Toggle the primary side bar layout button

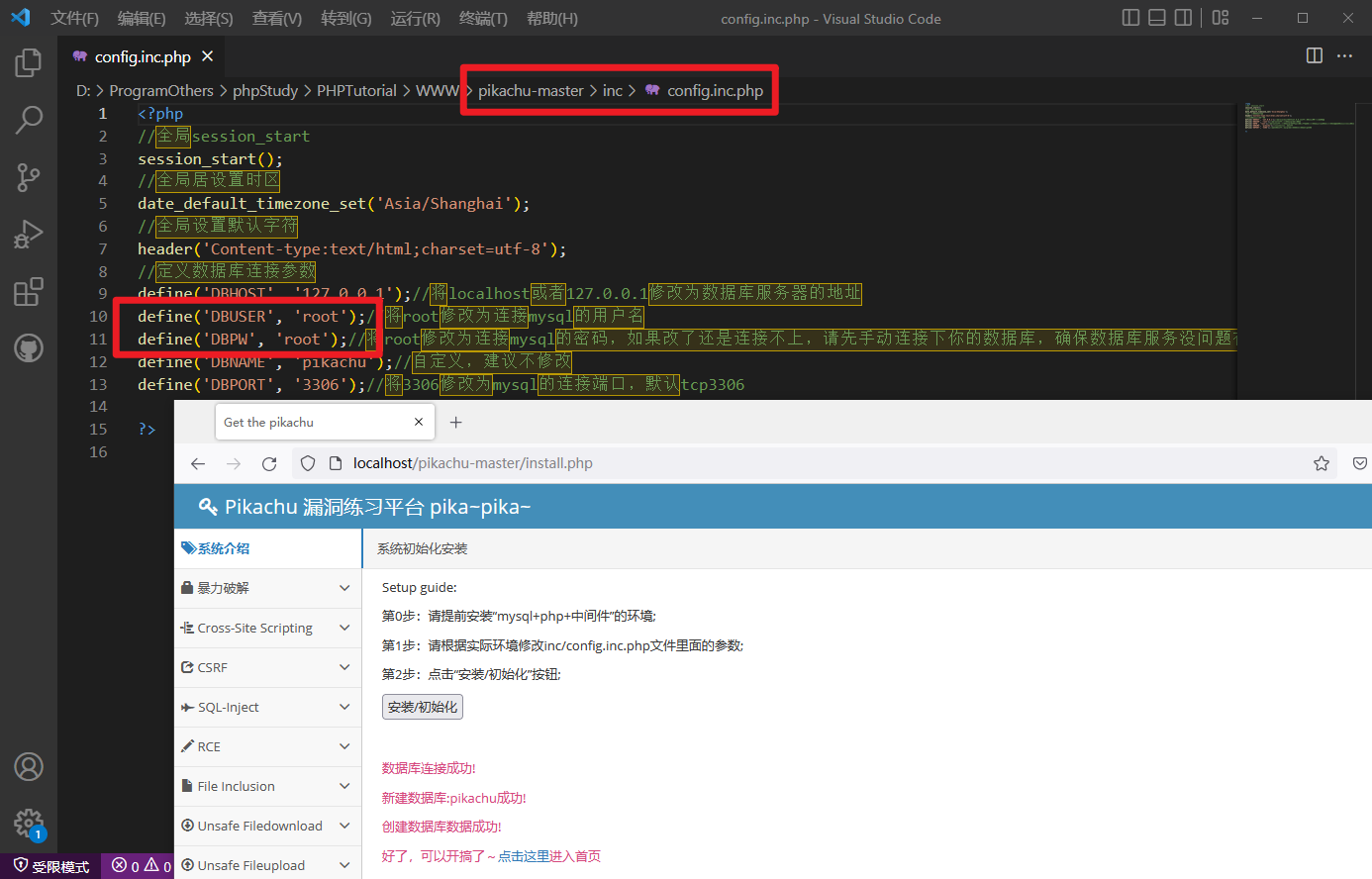point(1130,18)
